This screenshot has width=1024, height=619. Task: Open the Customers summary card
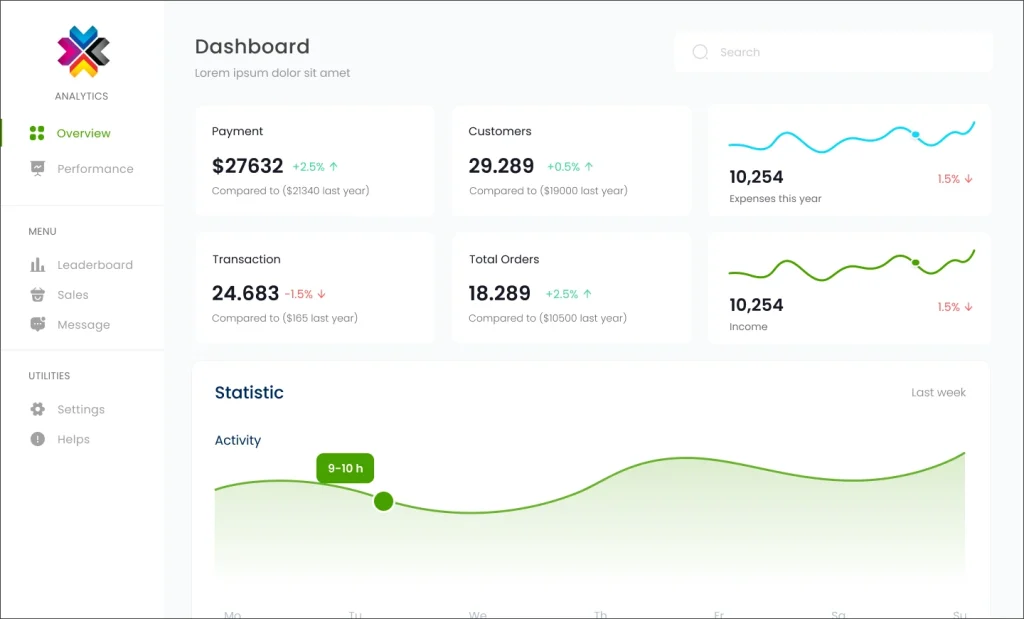coord(571,161)
